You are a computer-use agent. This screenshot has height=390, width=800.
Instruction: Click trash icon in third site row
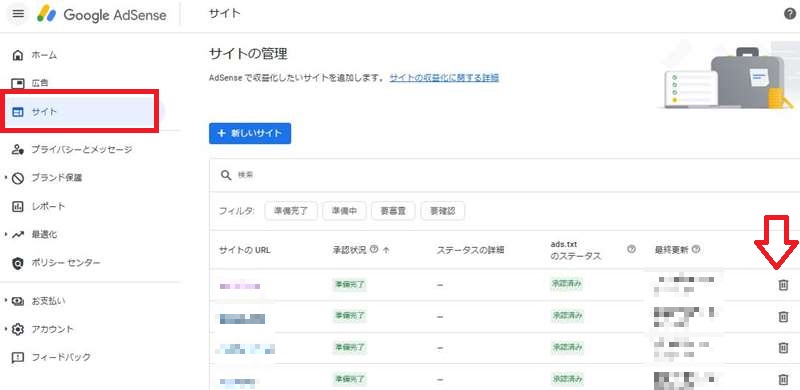(x=783, y=348)
